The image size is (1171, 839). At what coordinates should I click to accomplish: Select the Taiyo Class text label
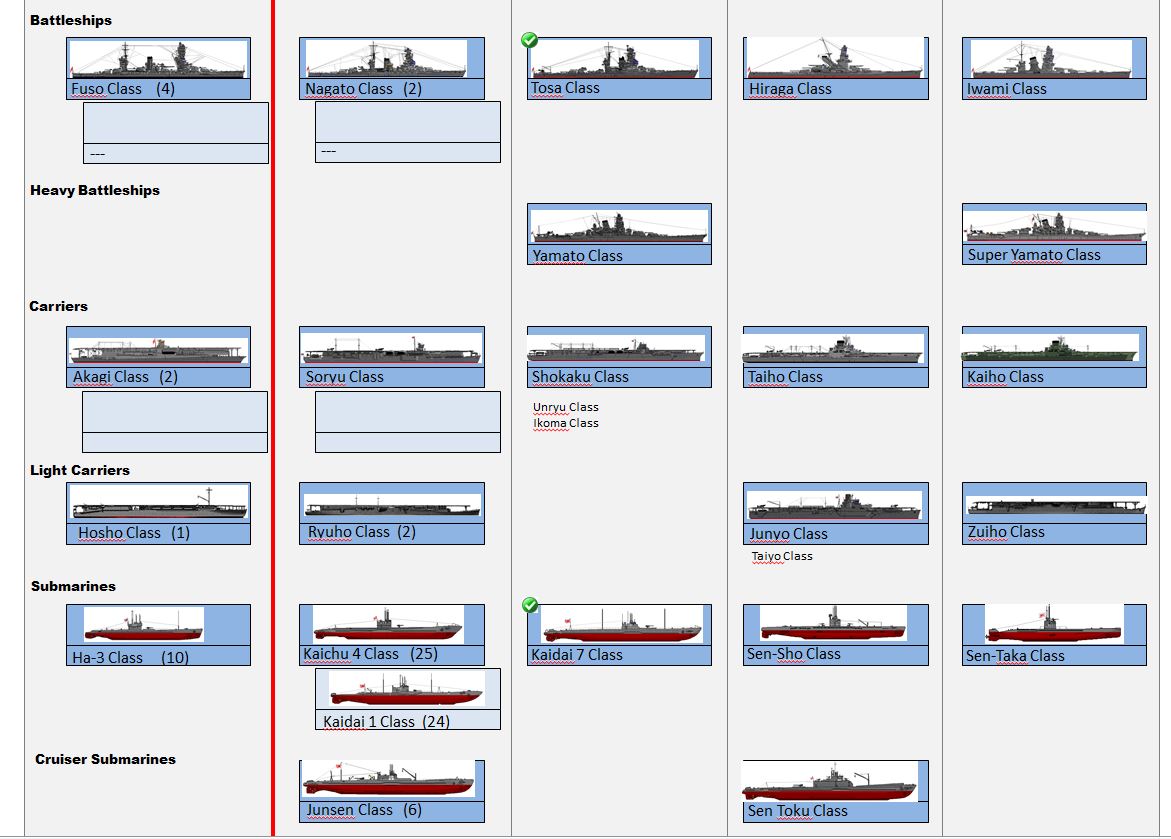[782, 556]
